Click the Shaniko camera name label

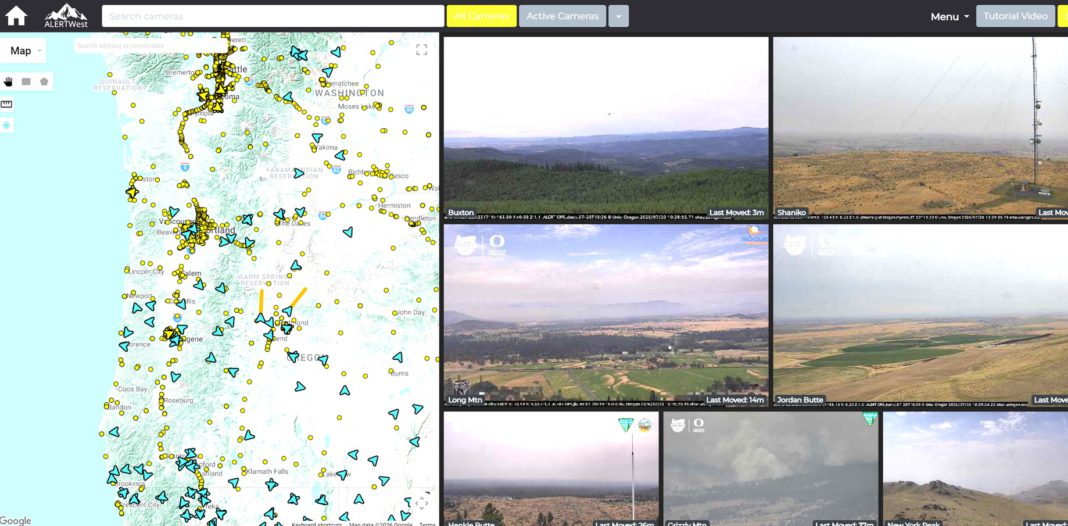coord(791,213)
